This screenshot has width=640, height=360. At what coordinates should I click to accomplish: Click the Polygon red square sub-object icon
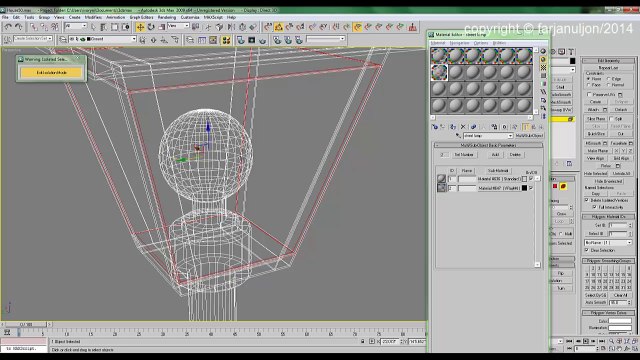(x=555, y=187)
